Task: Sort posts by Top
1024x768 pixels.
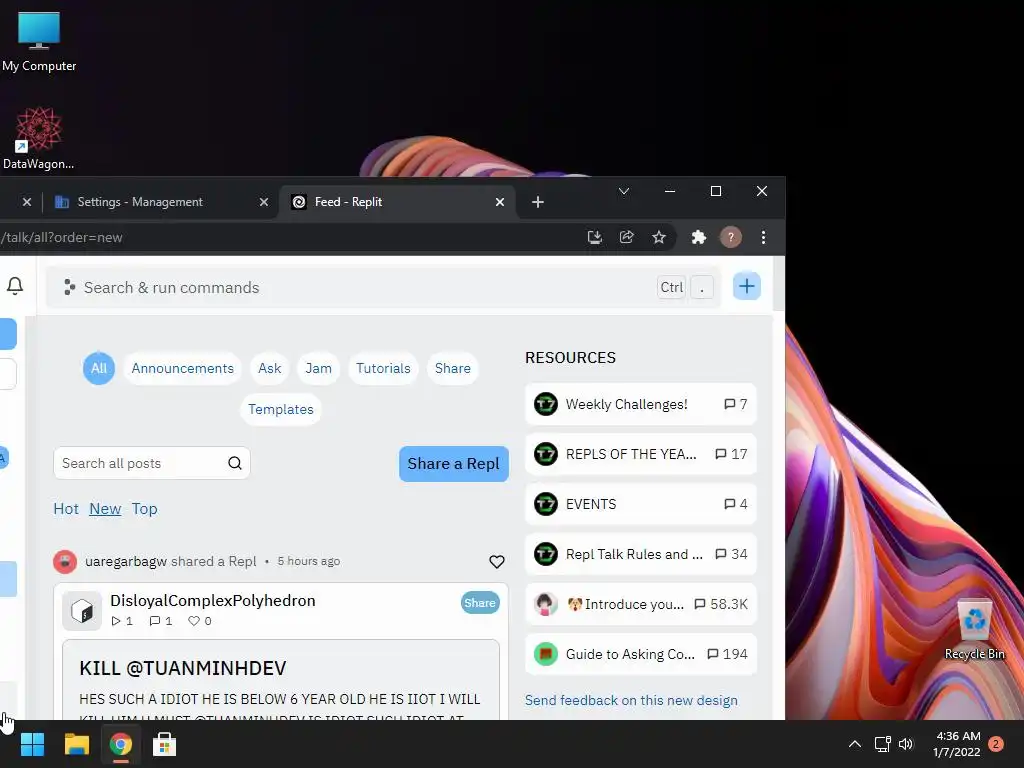Action: (144, 509)
